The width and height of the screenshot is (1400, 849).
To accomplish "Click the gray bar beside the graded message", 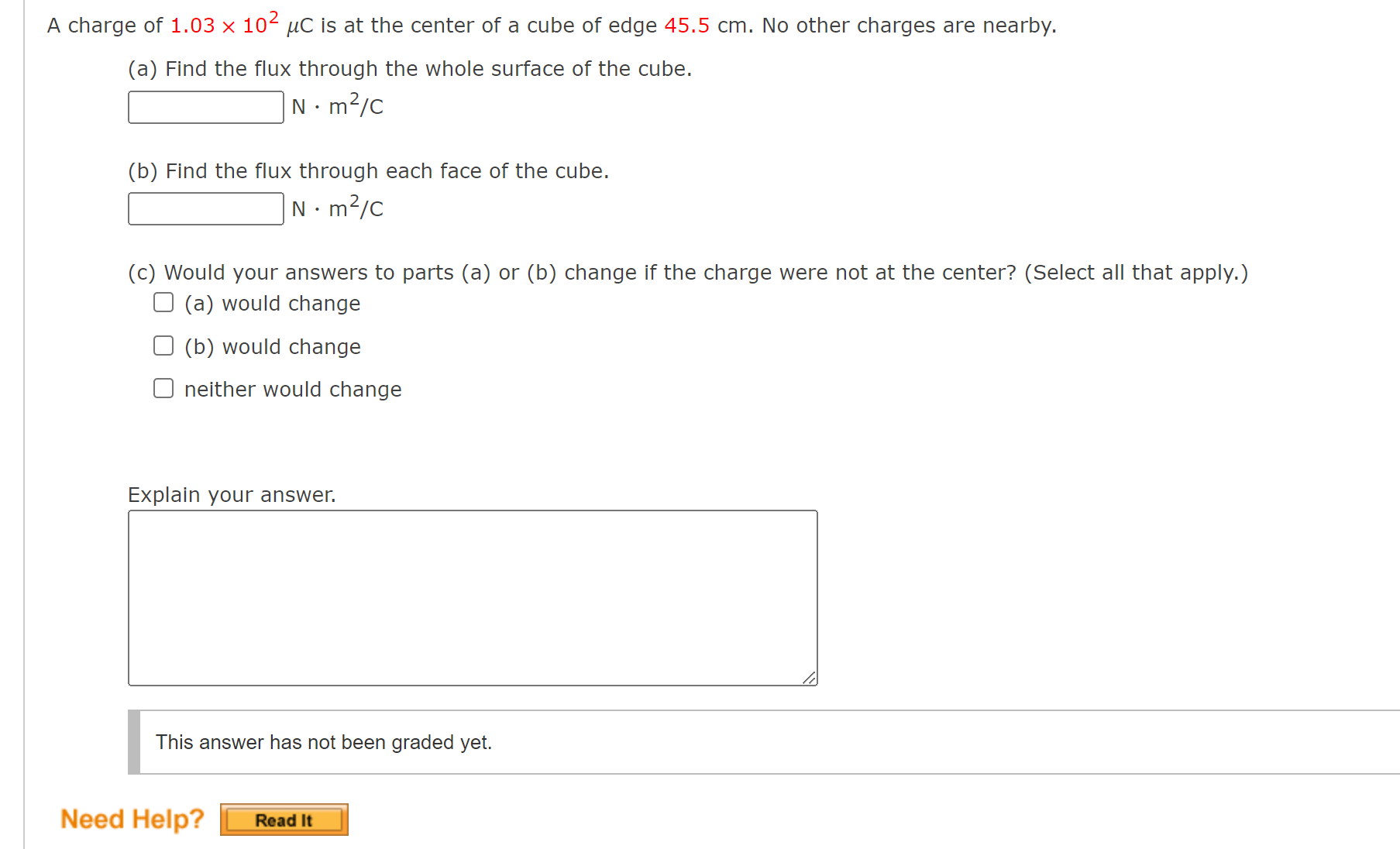I will [132, 741].
